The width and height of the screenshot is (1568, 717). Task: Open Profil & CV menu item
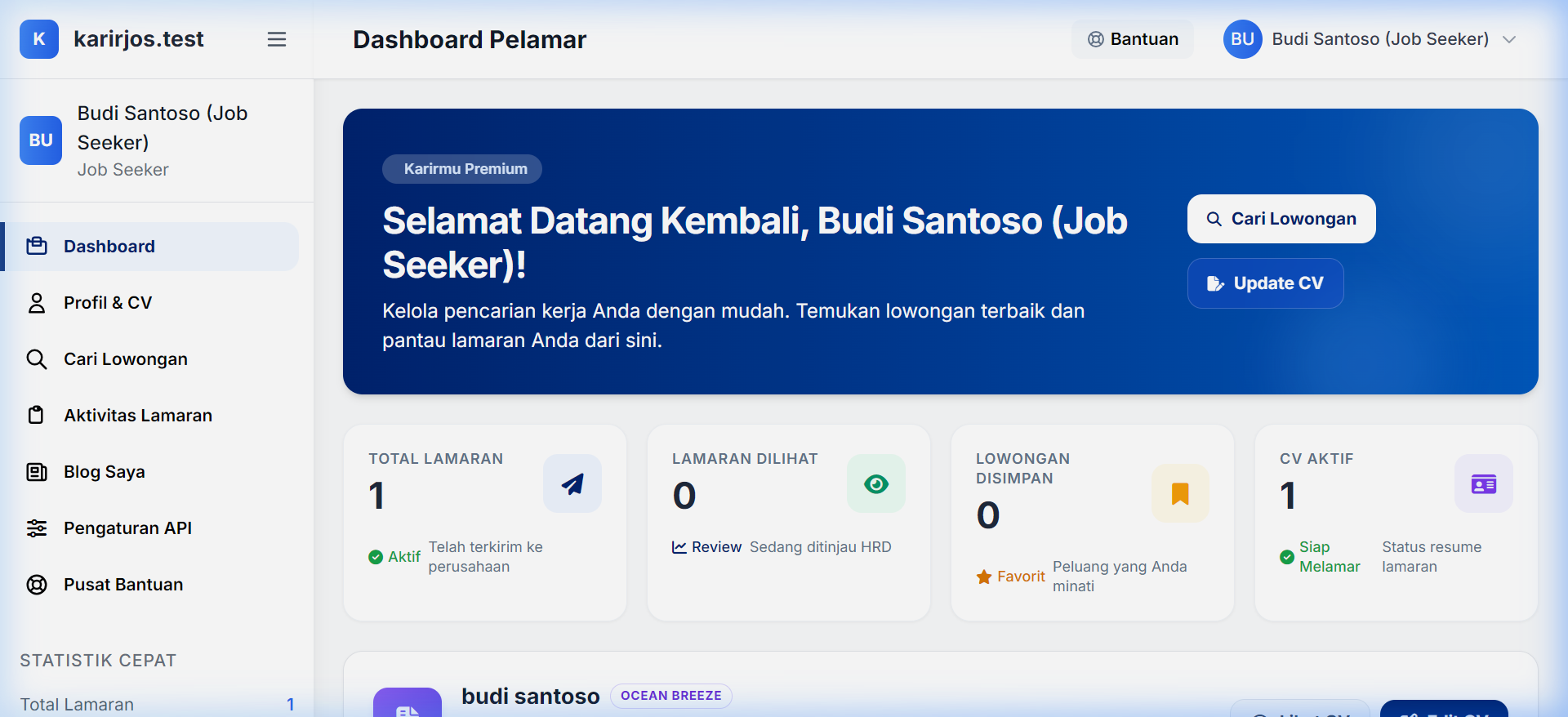pos(152,303)
